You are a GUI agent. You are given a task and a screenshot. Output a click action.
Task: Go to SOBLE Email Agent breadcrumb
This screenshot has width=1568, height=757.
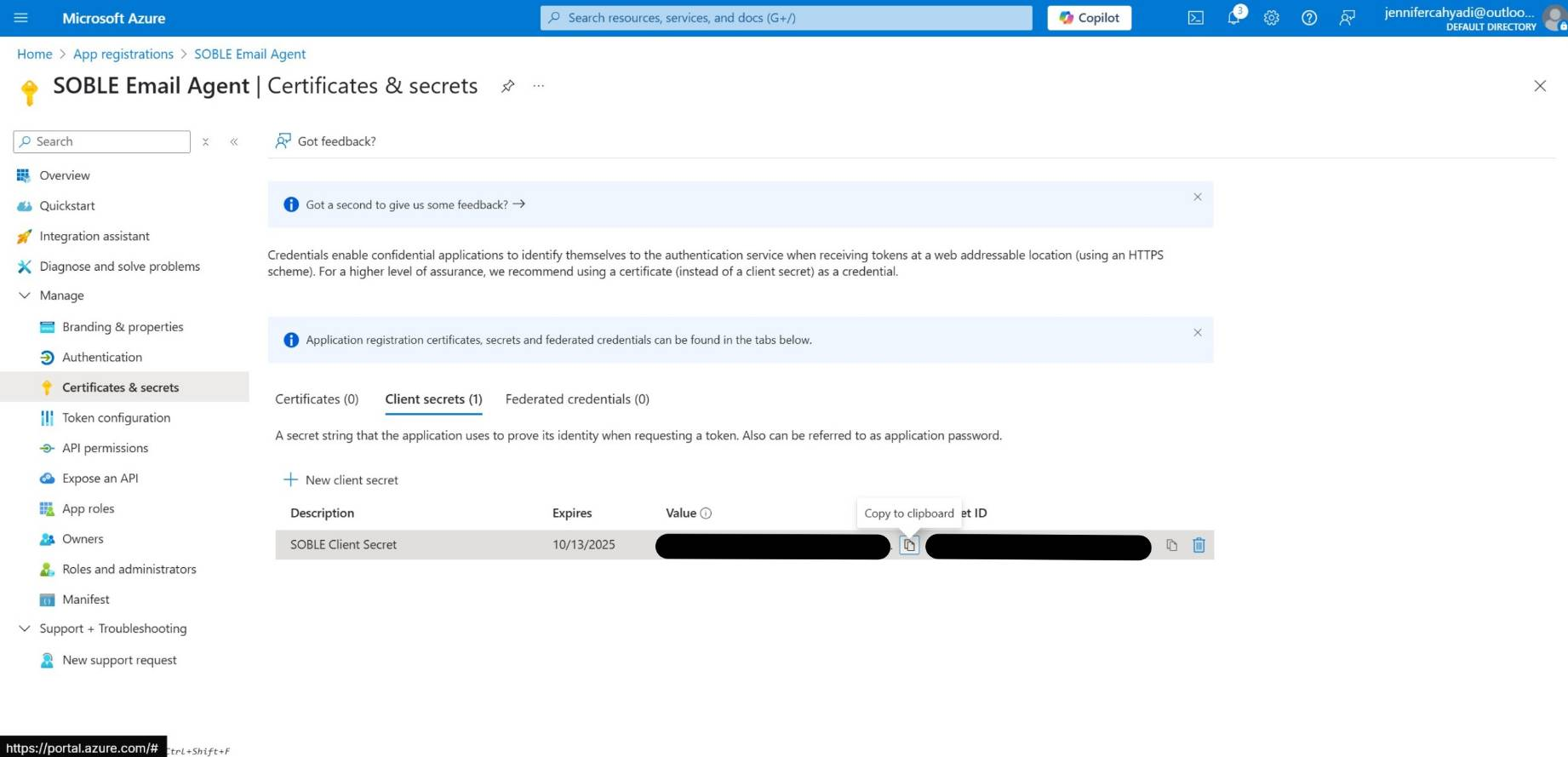tap(249, 54)
